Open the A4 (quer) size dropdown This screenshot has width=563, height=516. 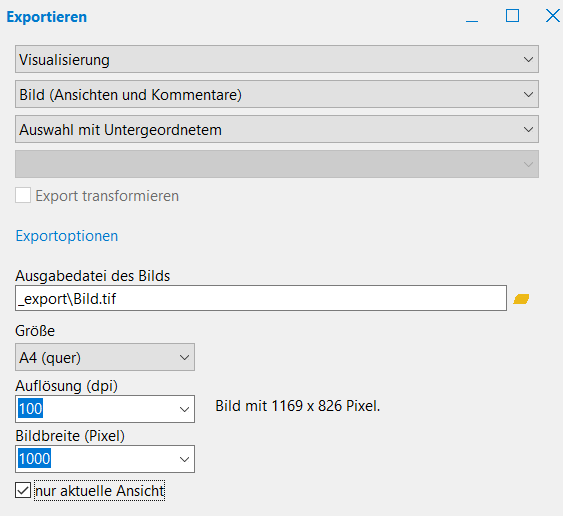[x=105, y=357]
